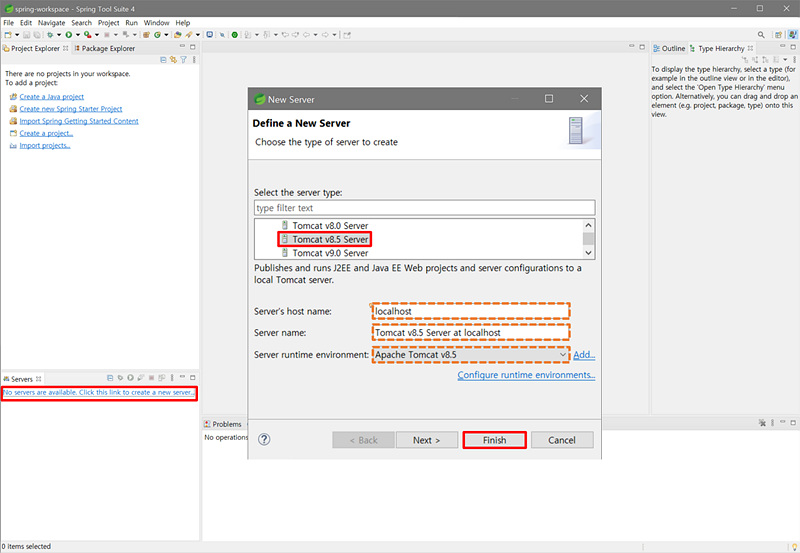Select Tomcat v8.5 Server in list
This screenshot has width=800, height=553.
[330, 239]
